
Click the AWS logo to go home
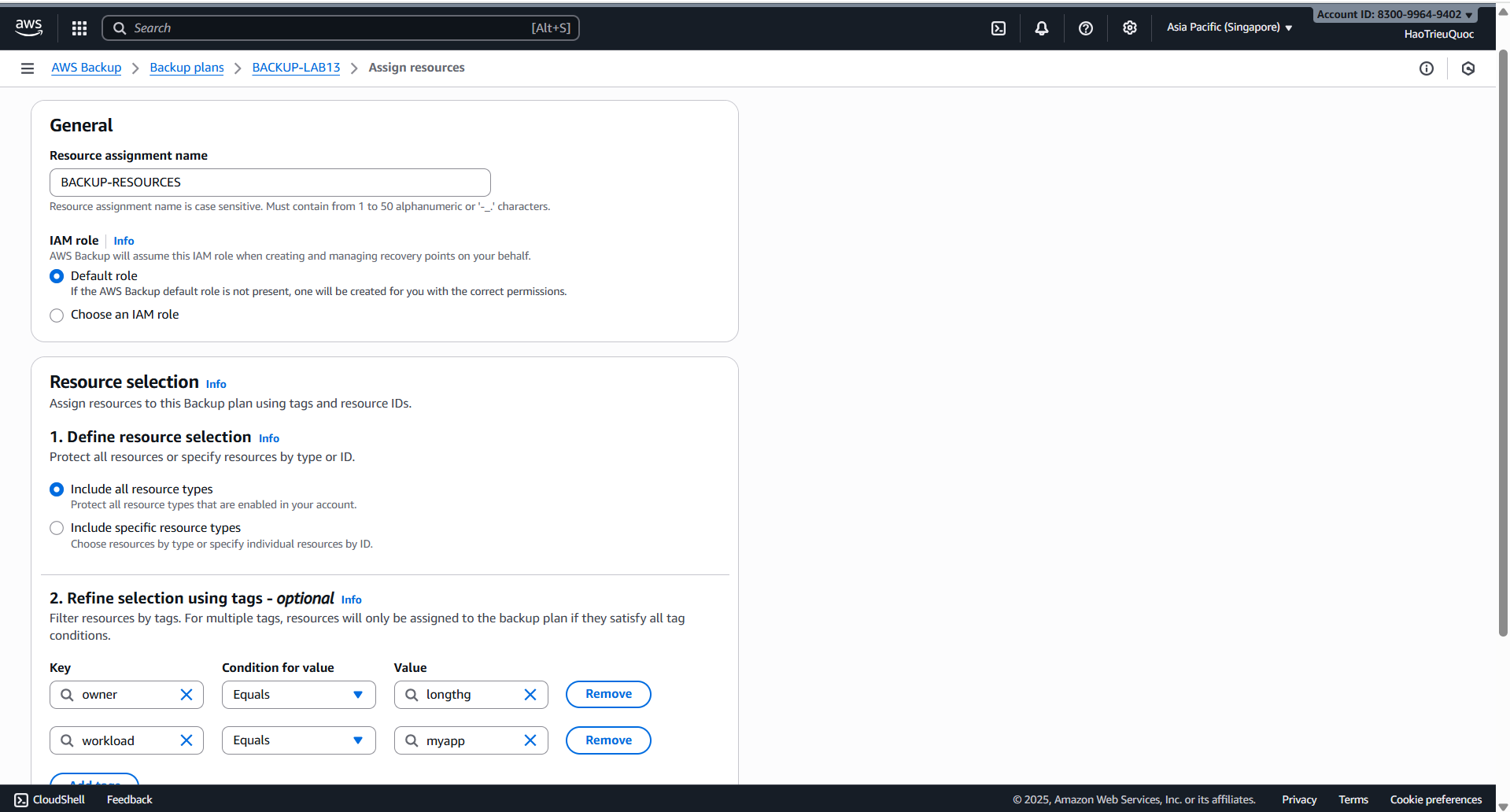(28, 28)
